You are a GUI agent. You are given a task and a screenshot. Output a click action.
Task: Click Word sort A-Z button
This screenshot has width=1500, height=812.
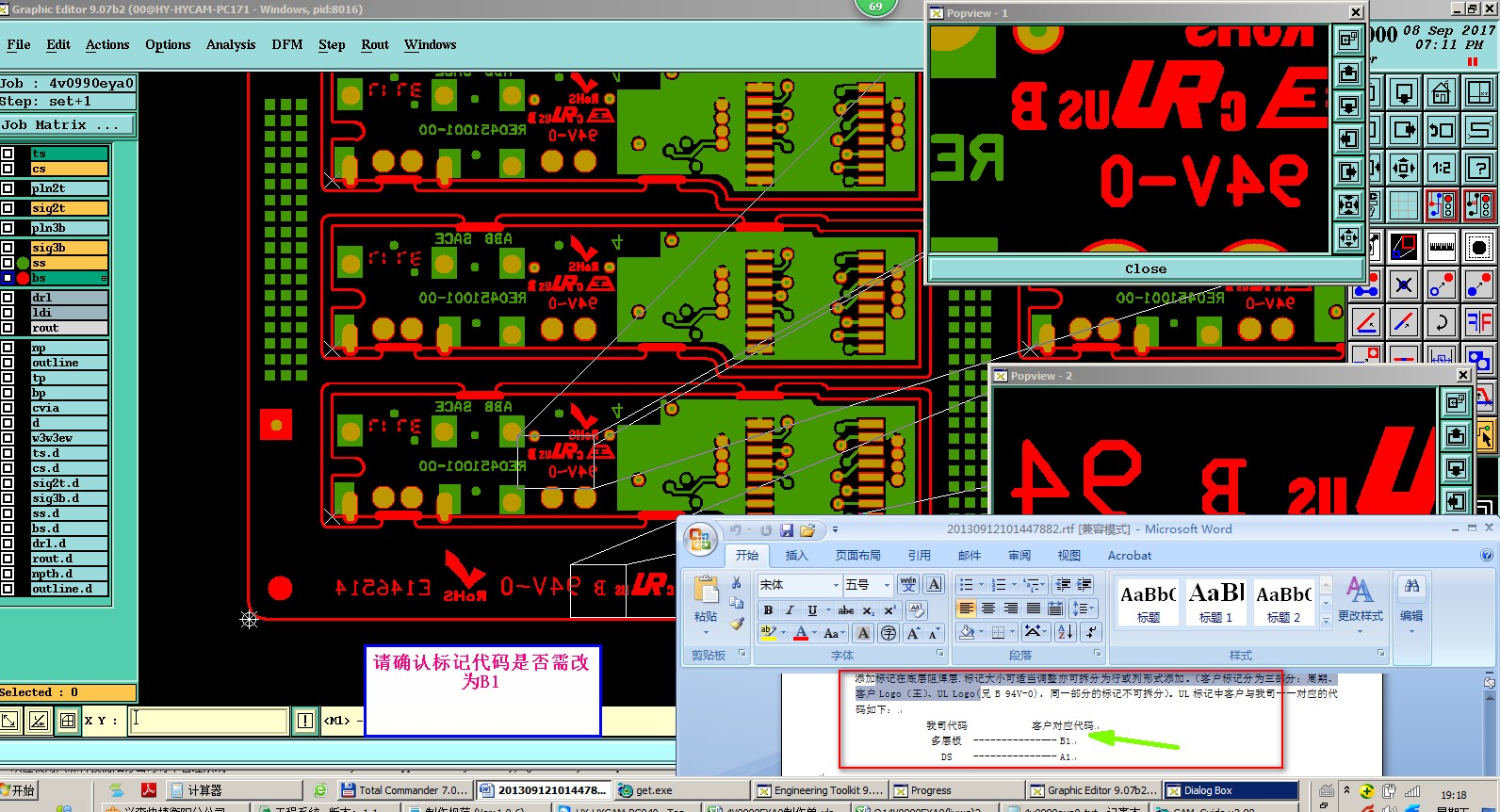1067,632
